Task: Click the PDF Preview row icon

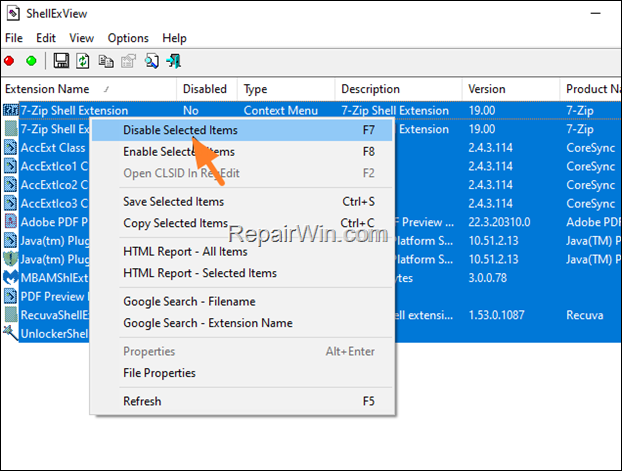Action: click(11, 296)
